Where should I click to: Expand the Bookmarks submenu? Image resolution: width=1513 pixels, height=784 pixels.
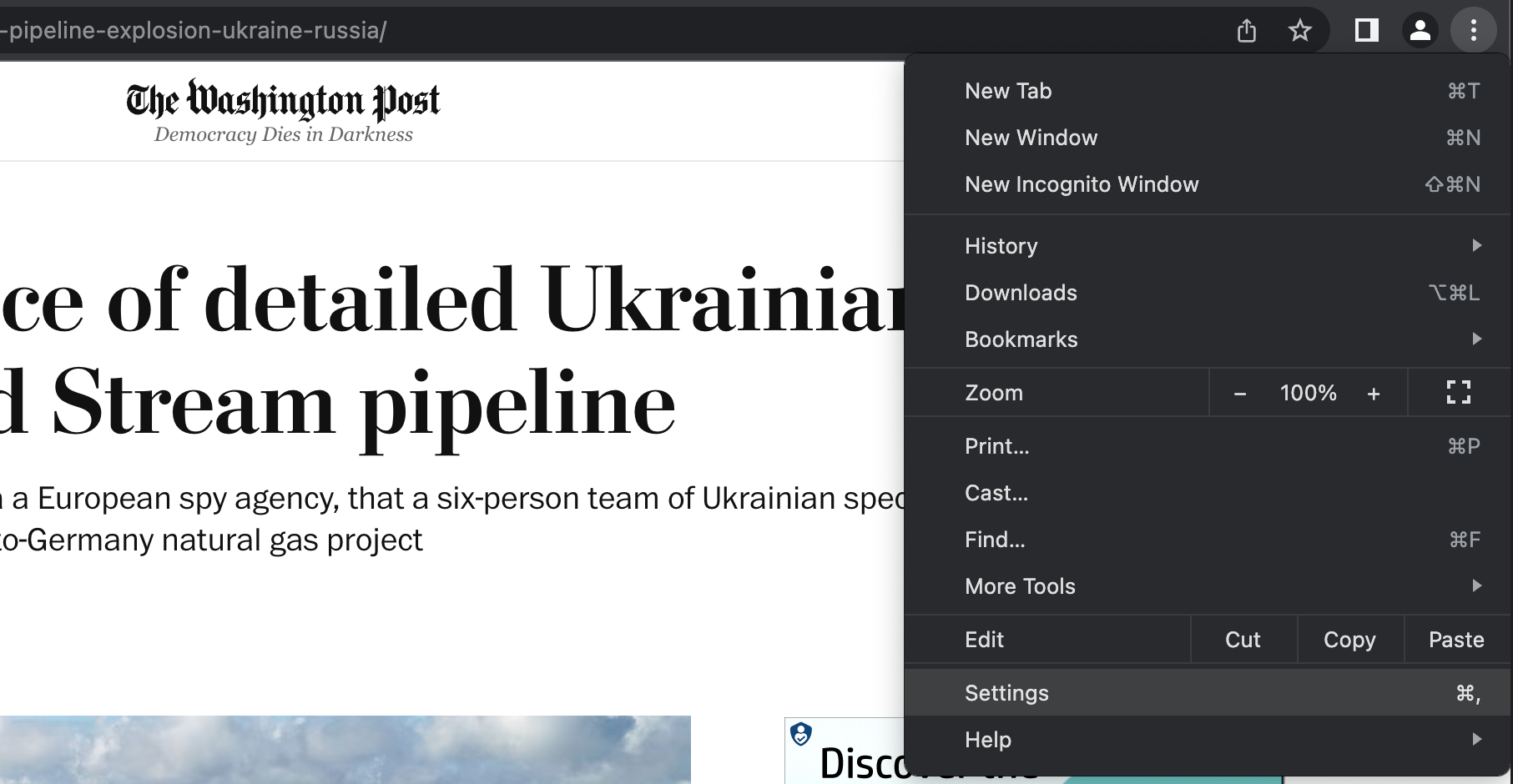[1021, 339]
